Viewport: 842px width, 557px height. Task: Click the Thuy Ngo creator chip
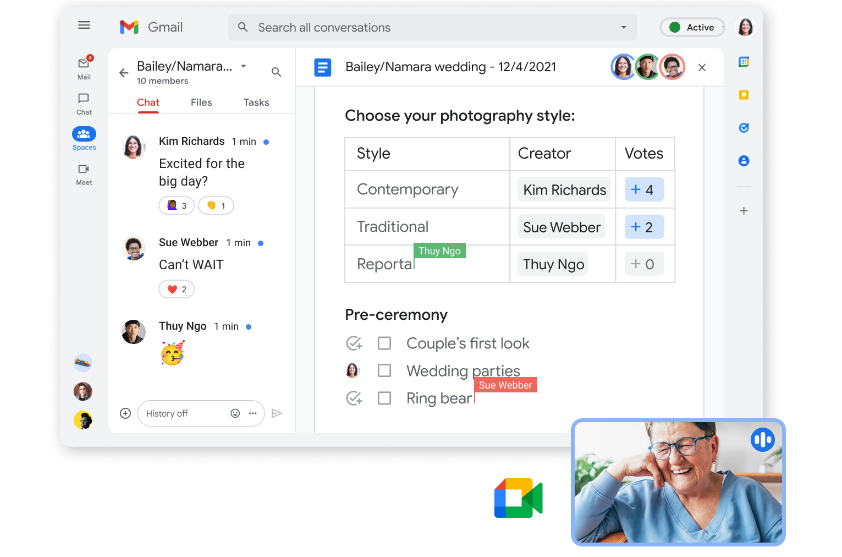pos(553,264)
